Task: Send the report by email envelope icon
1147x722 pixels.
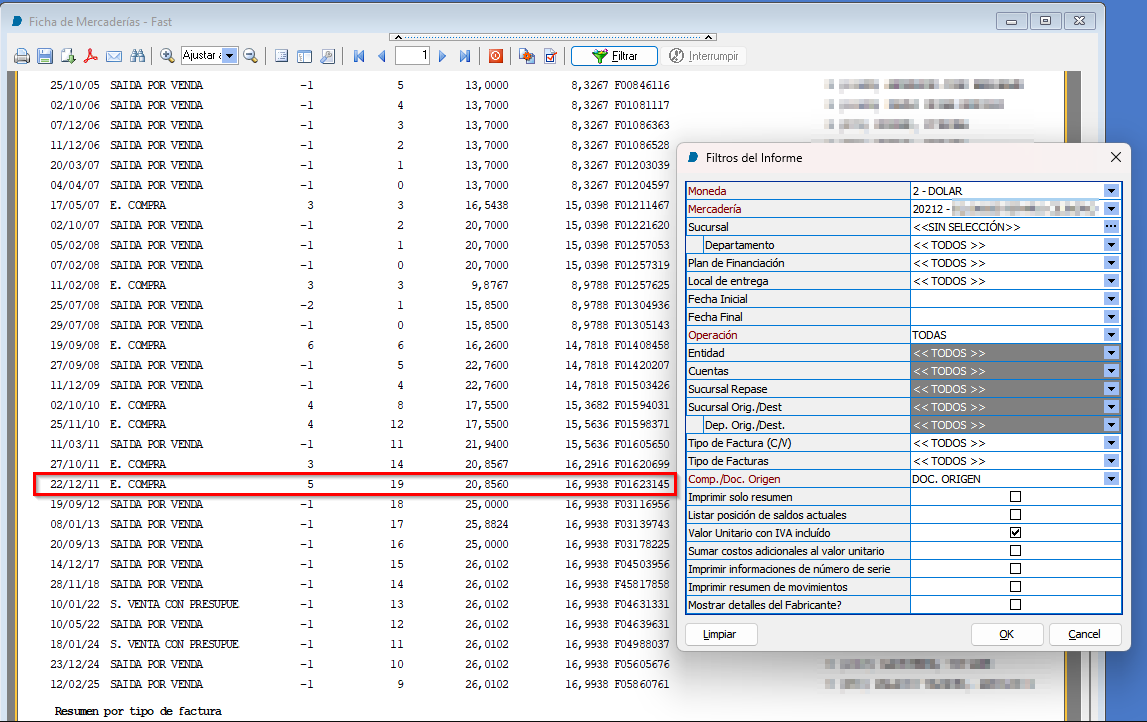Action: click(114, 56)
